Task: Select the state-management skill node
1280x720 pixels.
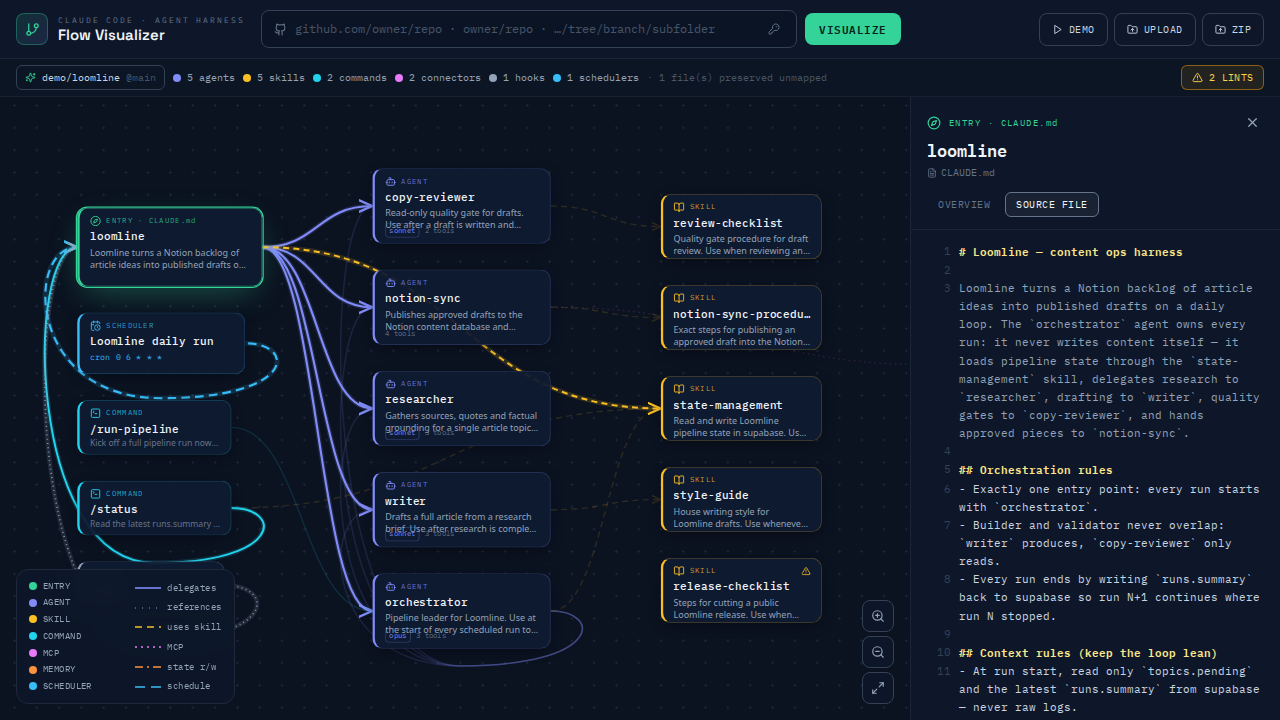Action: pos(741,408)
